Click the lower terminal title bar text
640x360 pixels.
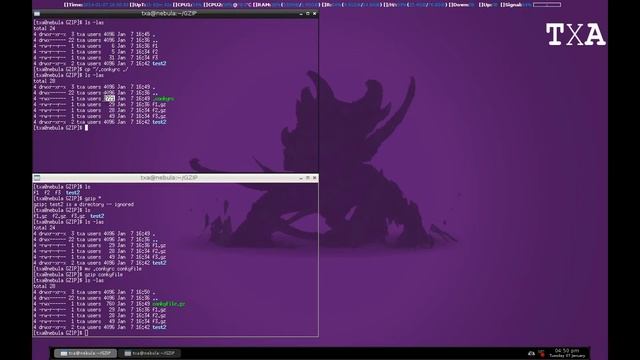click(169, 178)
